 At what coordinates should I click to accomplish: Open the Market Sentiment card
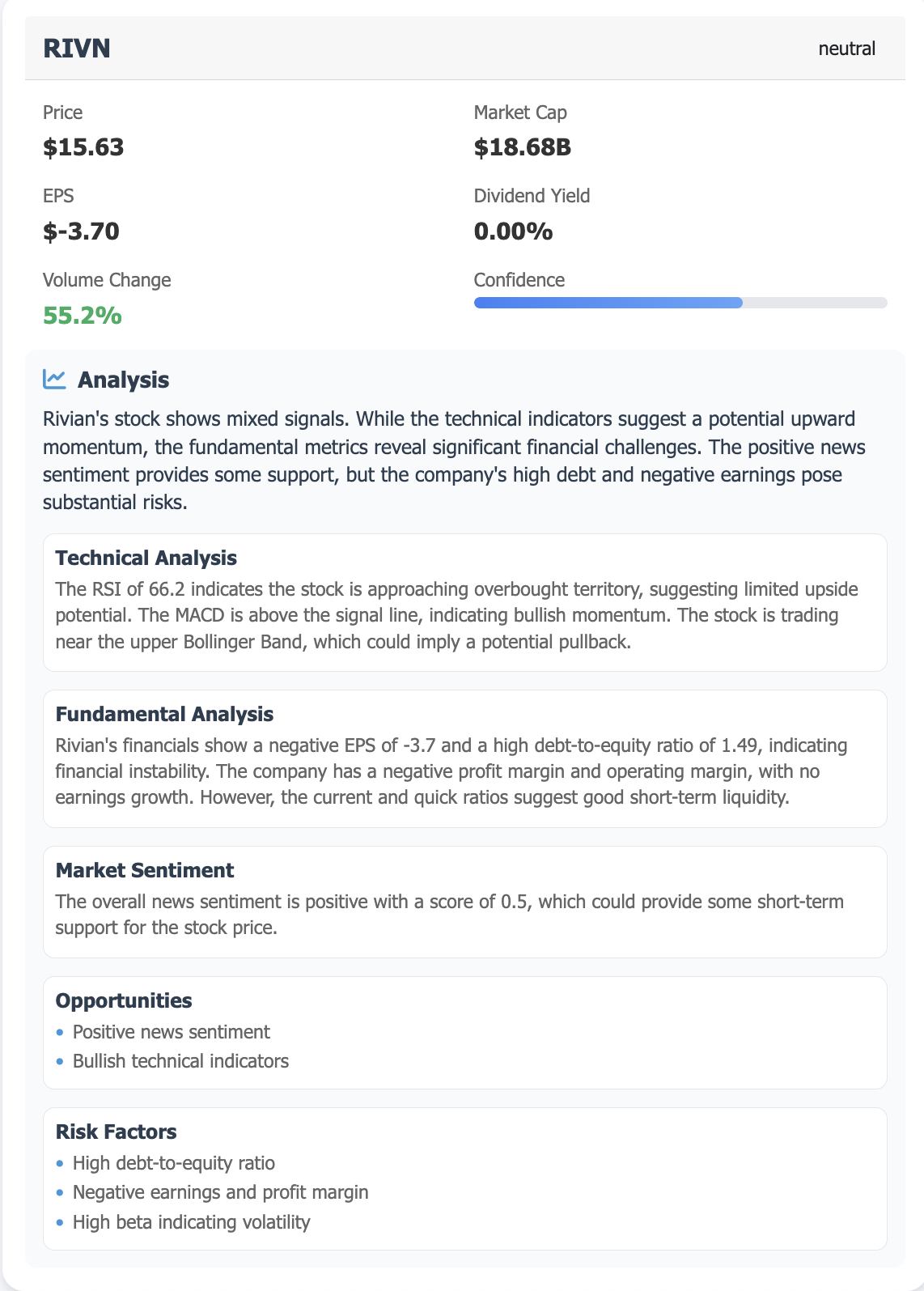465,902
